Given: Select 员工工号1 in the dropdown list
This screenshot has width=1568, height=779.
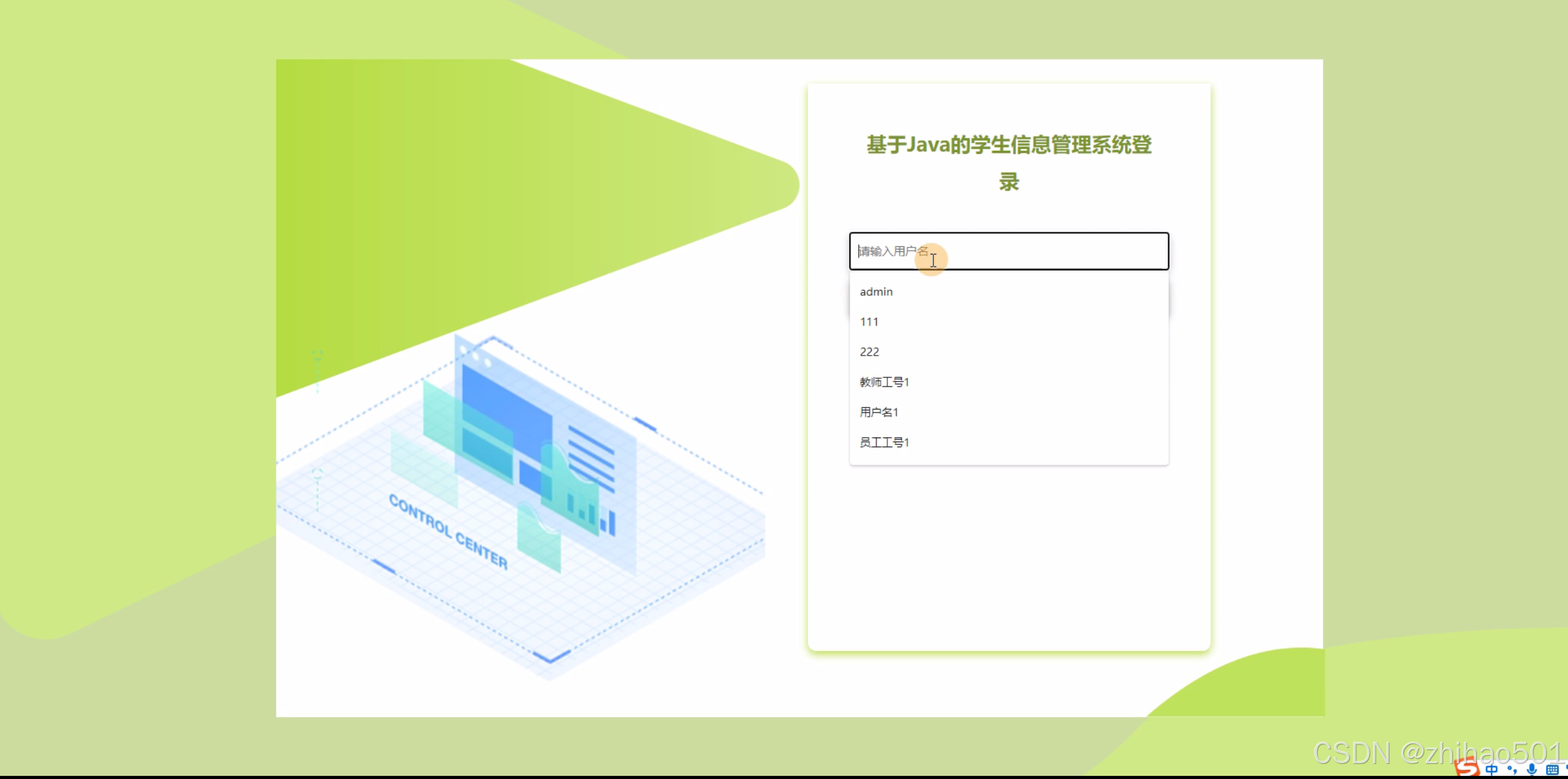Looking at the screenshot, I should click(884, 443).
